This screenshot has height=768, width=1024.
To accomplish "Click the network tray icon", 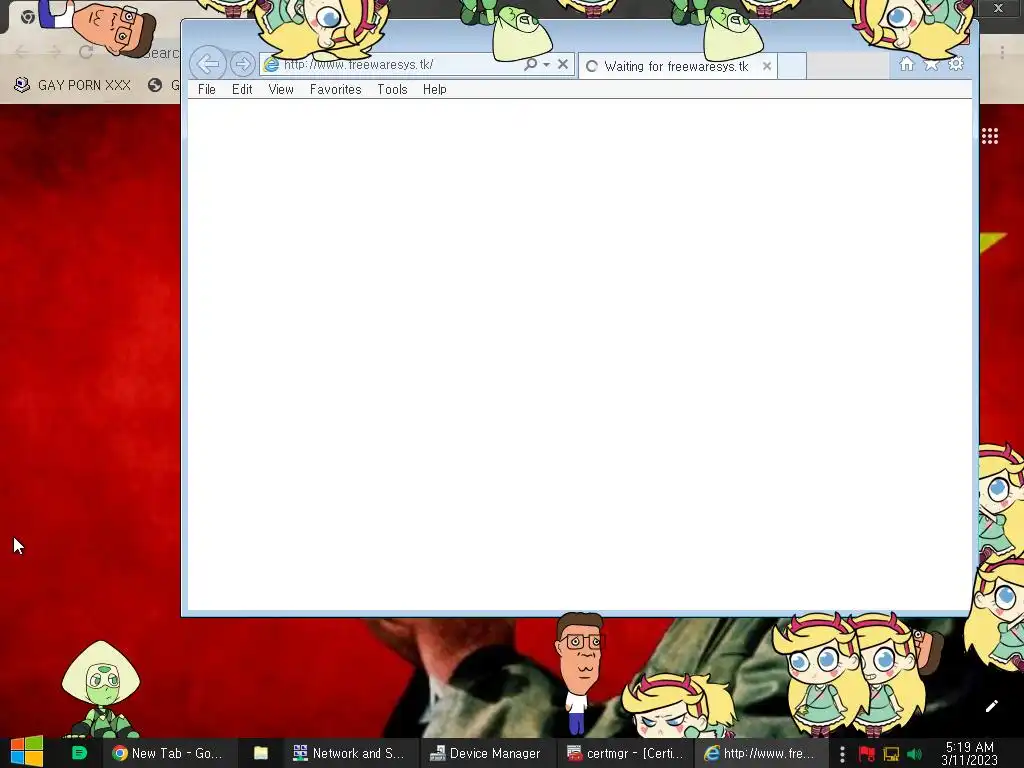I will tap(891, 754).
